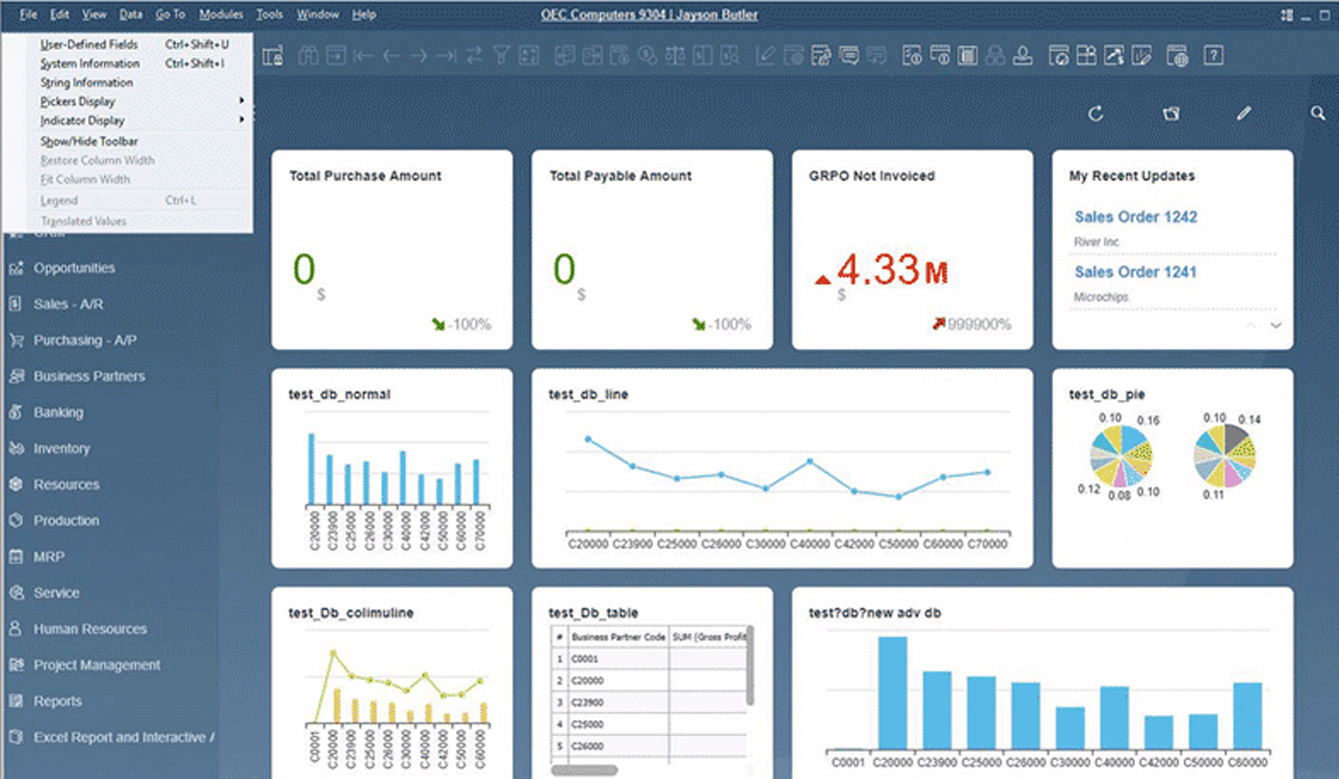This screenshot has height=779, width=1339.
Task: Click the pencil edit dashboard icon
Action: click(x=1243, y=114)
